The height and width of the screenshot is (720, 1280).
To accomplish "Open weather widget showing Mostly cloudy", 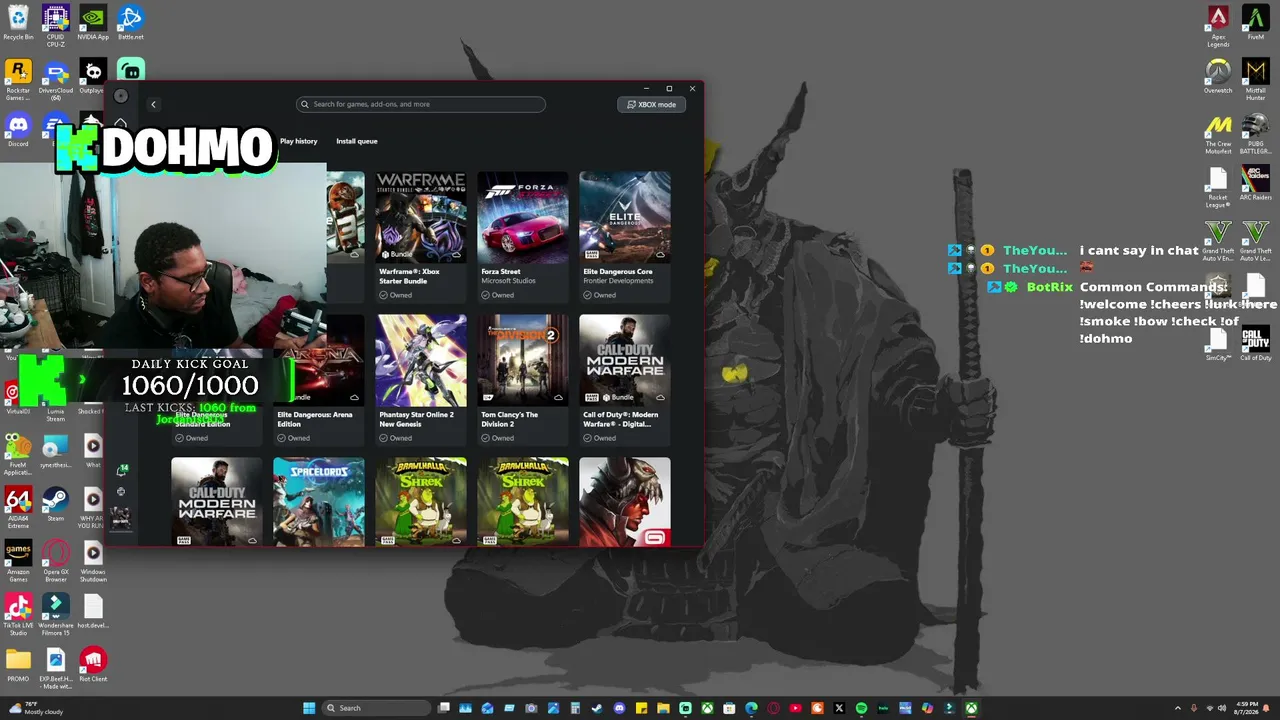I will [36, 708].
